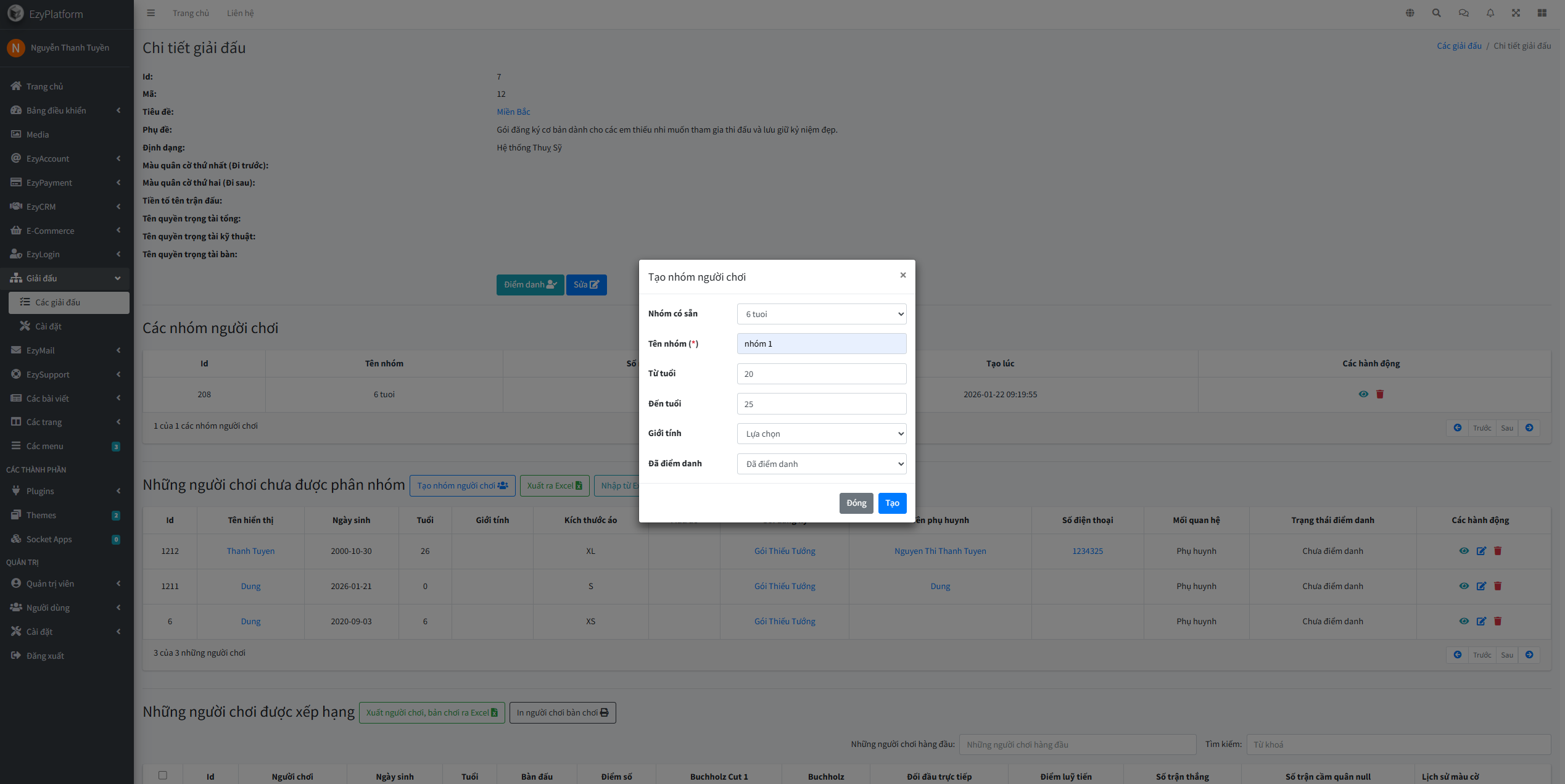Tick the select-all checkbox in ranked players table
The height and width of the screenshot is (784, 1565).
coord(163,775)
